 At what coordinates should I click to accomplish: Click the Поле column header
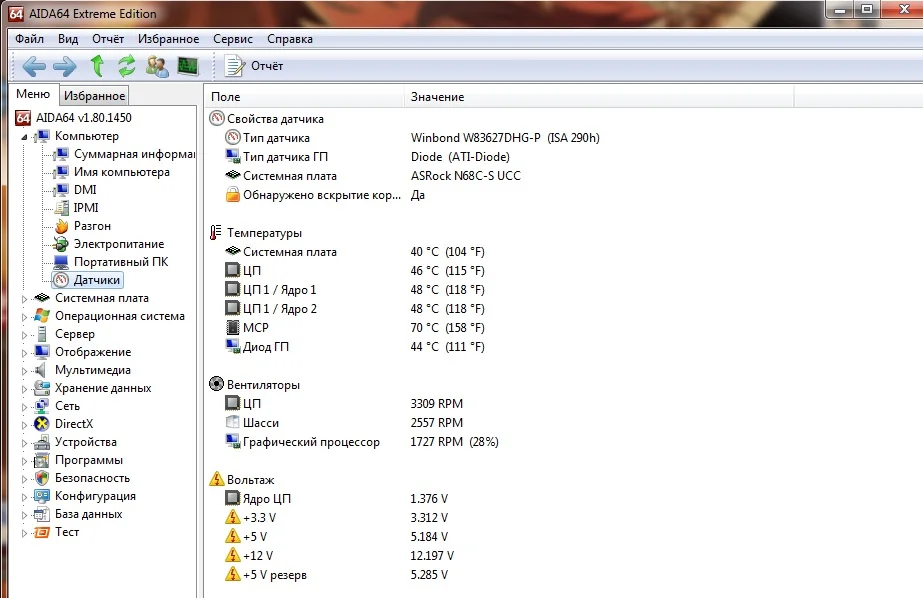point(305,97)
